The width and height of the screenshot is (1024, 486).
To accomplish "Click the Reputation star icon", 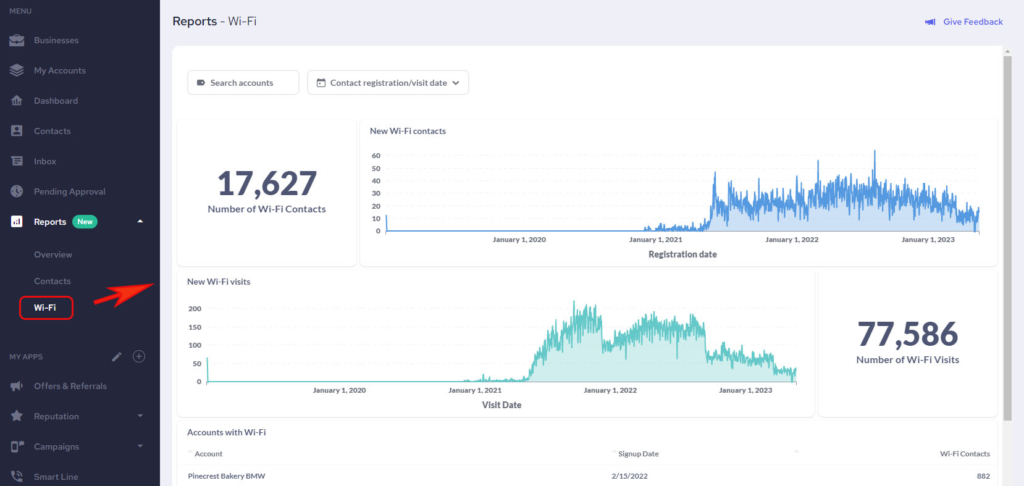I will click(16, 416).
